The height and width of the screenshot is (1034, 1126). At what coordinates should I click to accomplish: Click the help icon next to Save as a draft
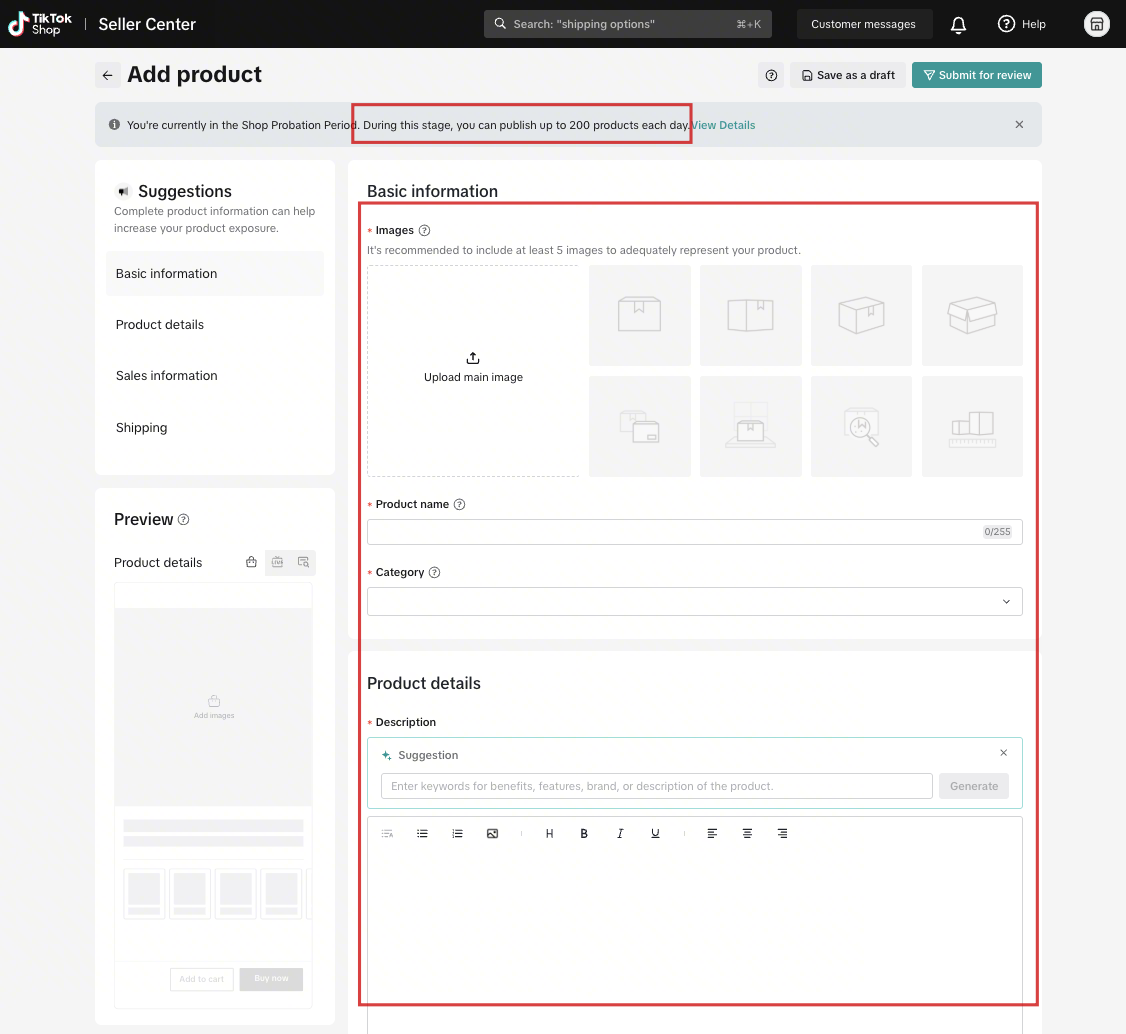coord(771,75)
